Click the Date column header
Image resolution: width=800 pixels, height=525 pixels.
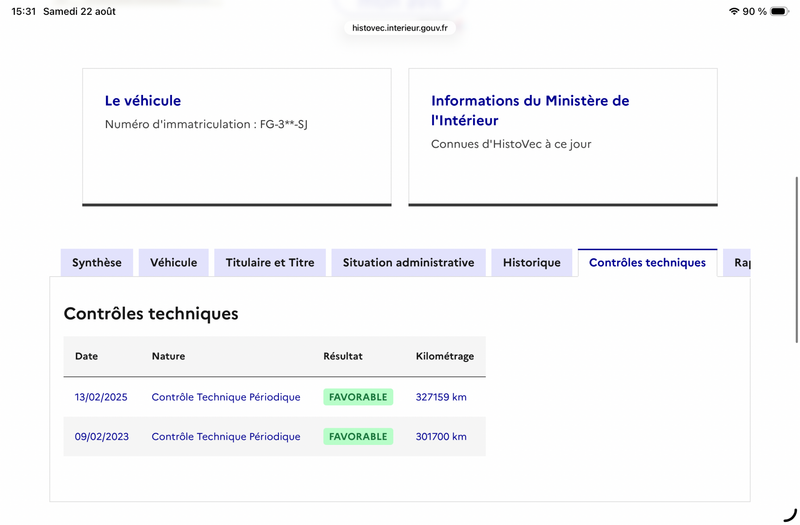point(86,356)
